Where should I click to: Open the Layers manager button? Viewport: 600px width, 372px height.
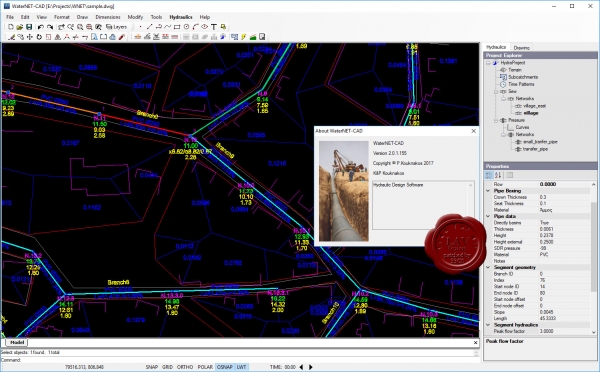tap(116, 27)
